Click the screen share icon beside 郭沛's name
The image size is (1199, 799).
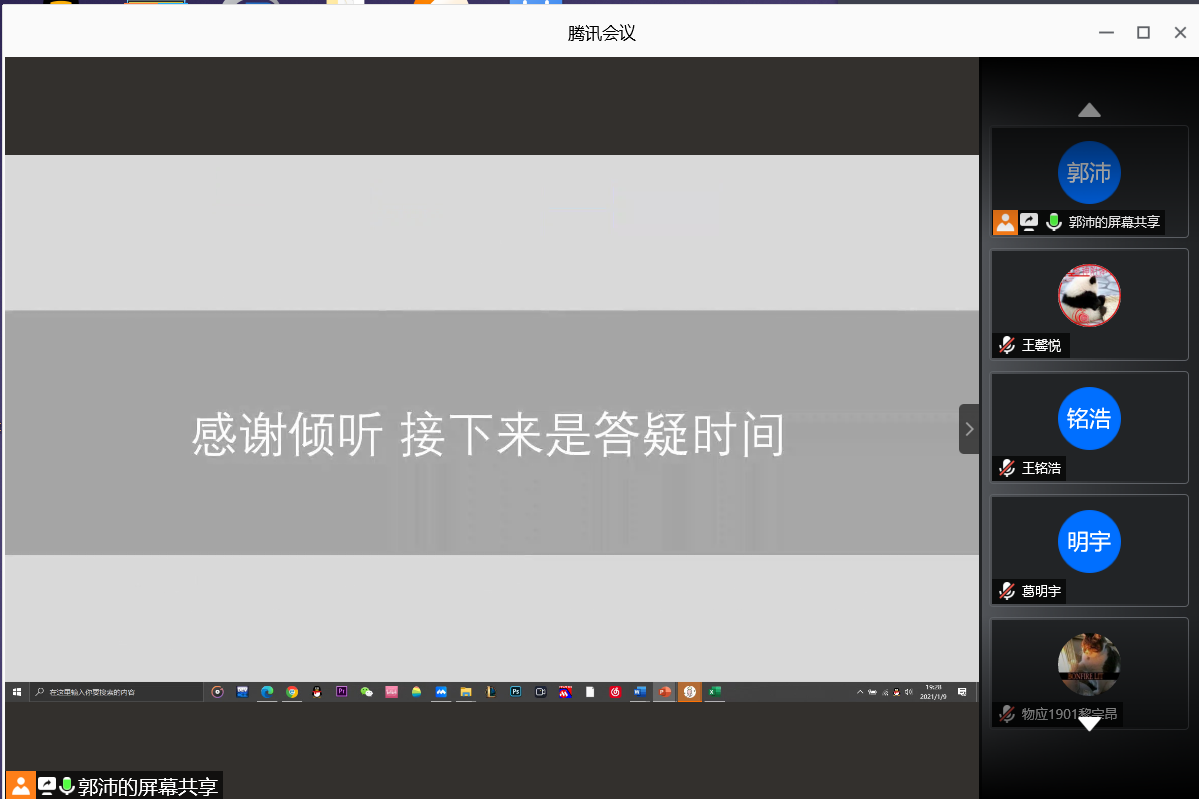[x=1029, y=222]
